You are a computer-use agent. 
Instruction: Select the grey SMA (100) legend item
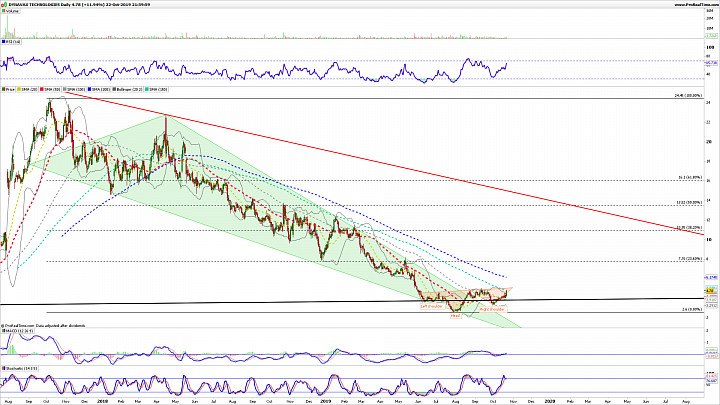click(x=74, y=90)
